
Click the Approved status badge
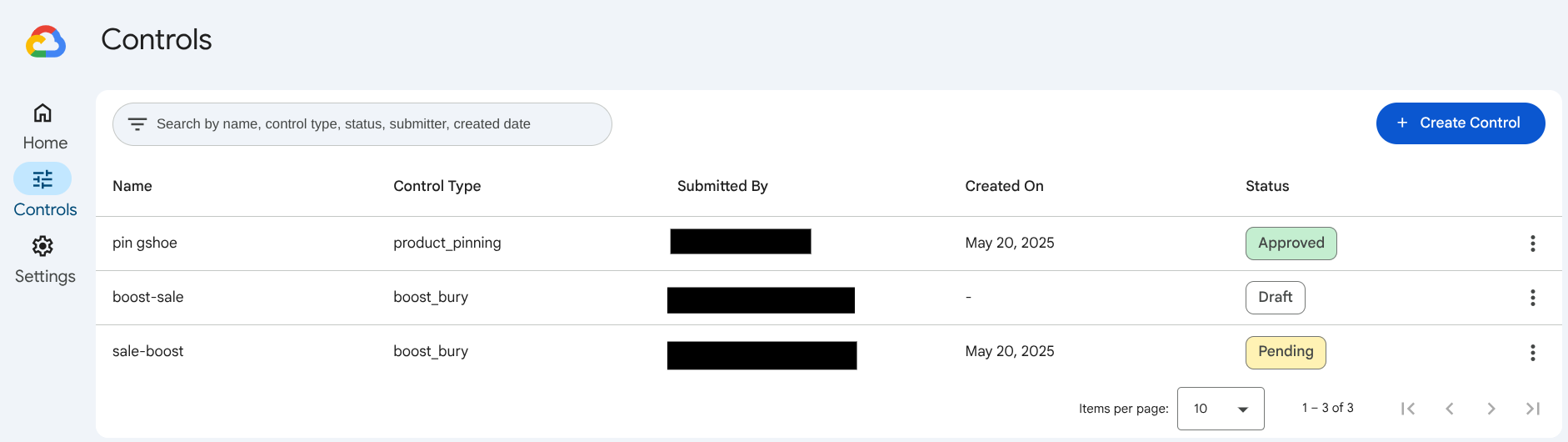coord(1291,244)
